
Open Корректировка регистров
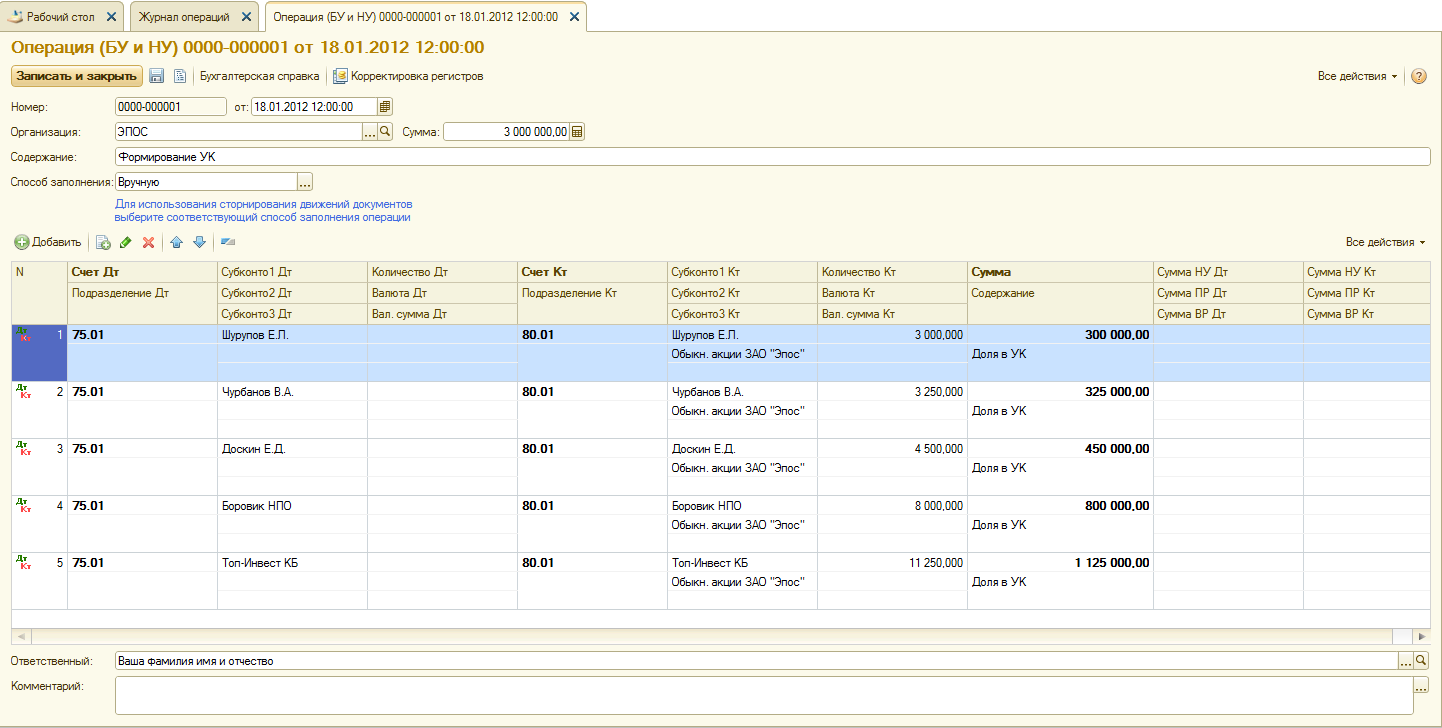(x=409, y=76)
